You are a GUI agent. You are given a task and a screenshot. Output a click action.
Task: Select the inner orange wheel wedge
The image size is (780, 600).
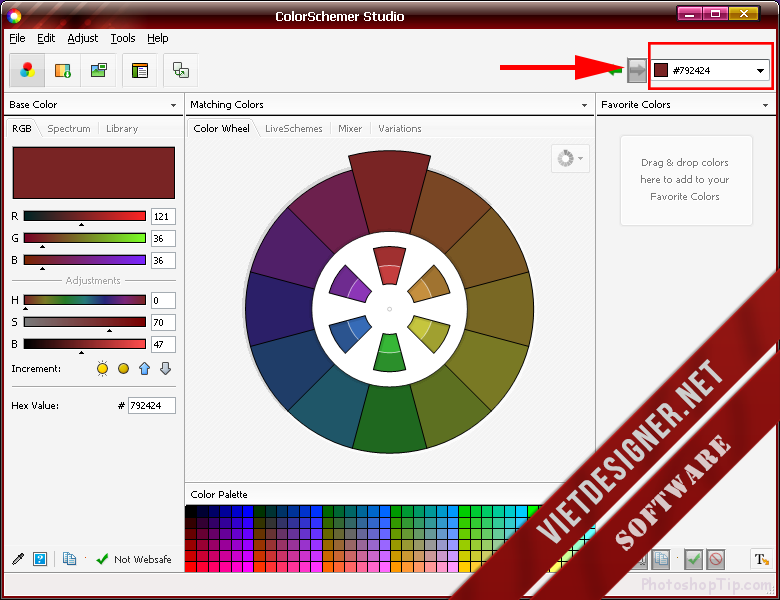coord(429,285)
